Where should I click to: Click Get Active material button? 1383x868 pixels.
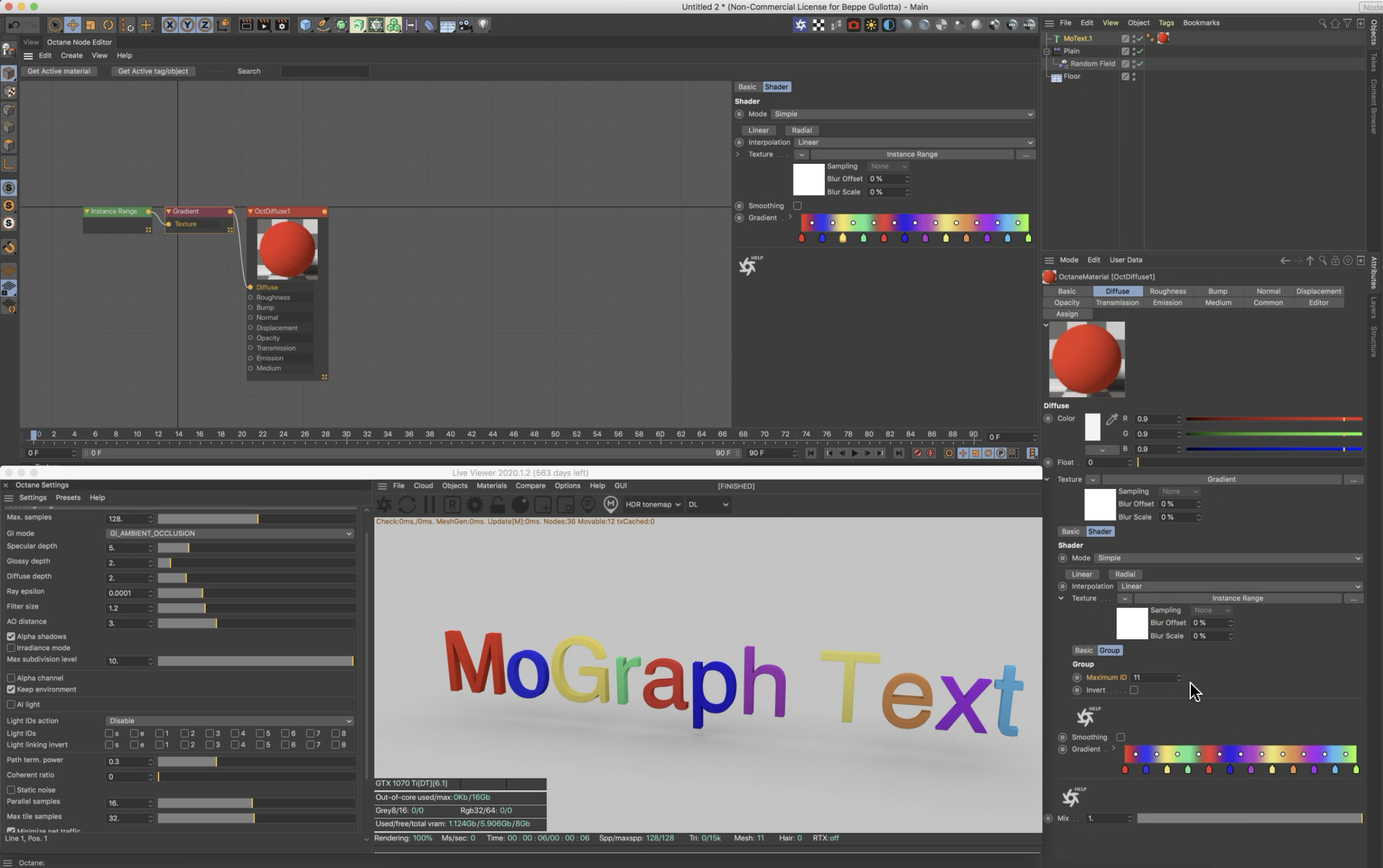click(x=58, y=71)
